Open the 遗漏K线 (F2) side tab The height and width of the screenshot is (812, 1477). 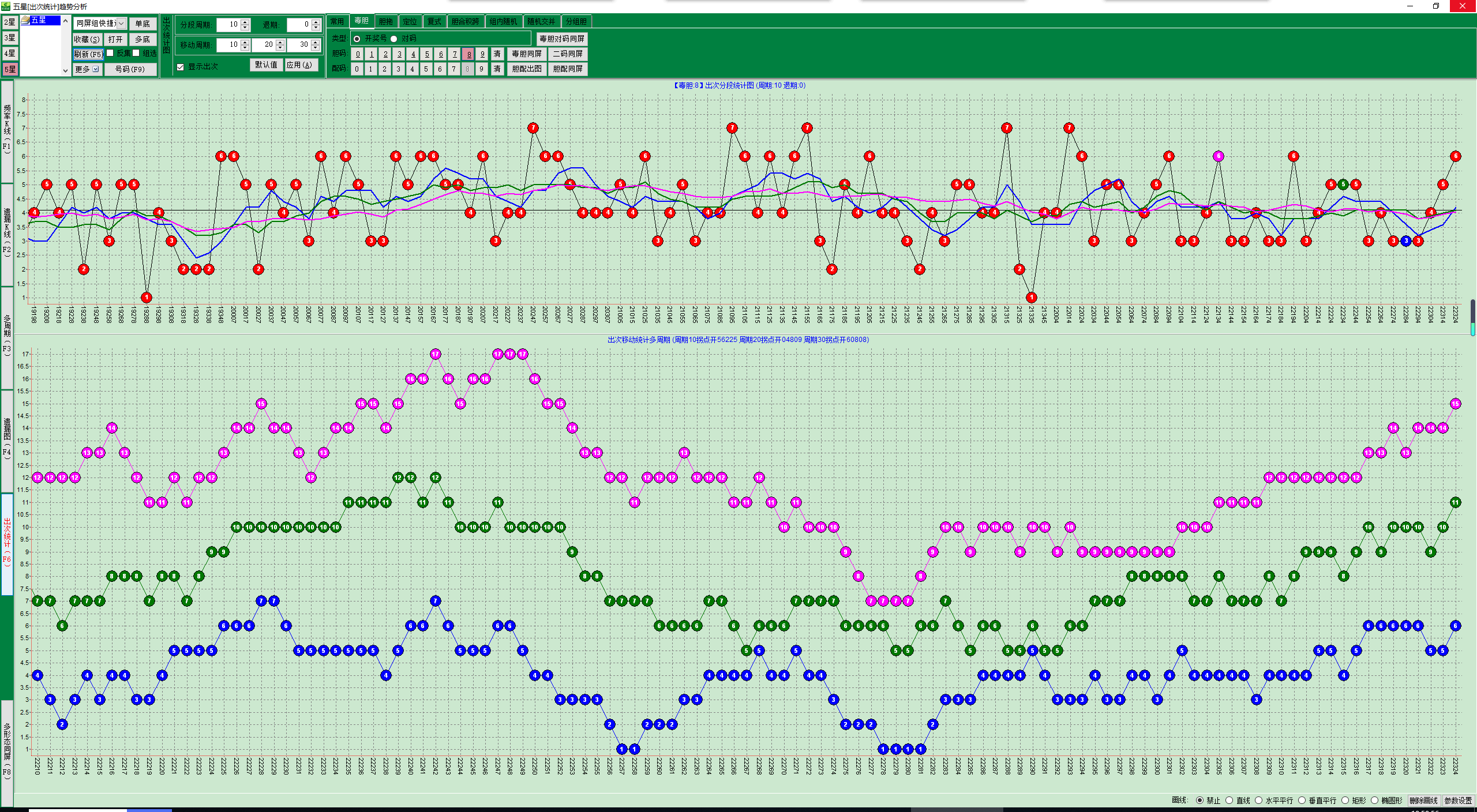7,234
